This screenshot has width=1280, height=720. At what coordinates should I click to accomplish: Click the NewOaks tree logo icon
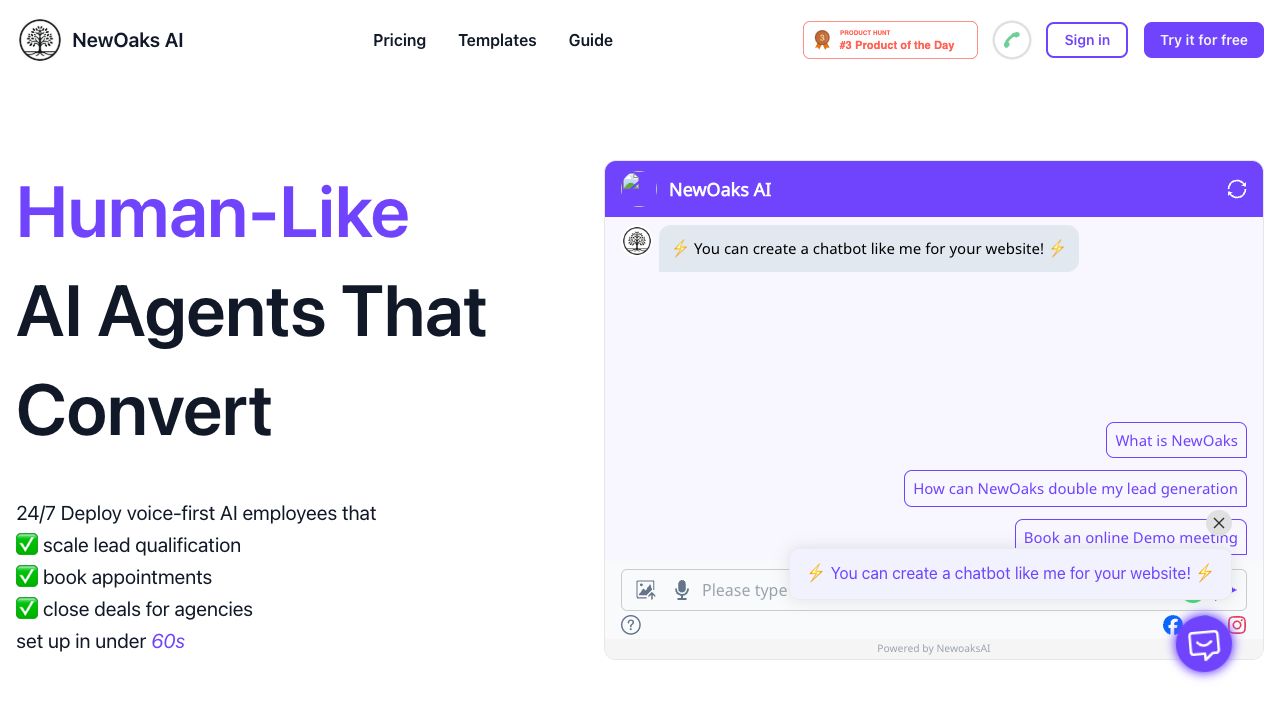tap(40, 40)
